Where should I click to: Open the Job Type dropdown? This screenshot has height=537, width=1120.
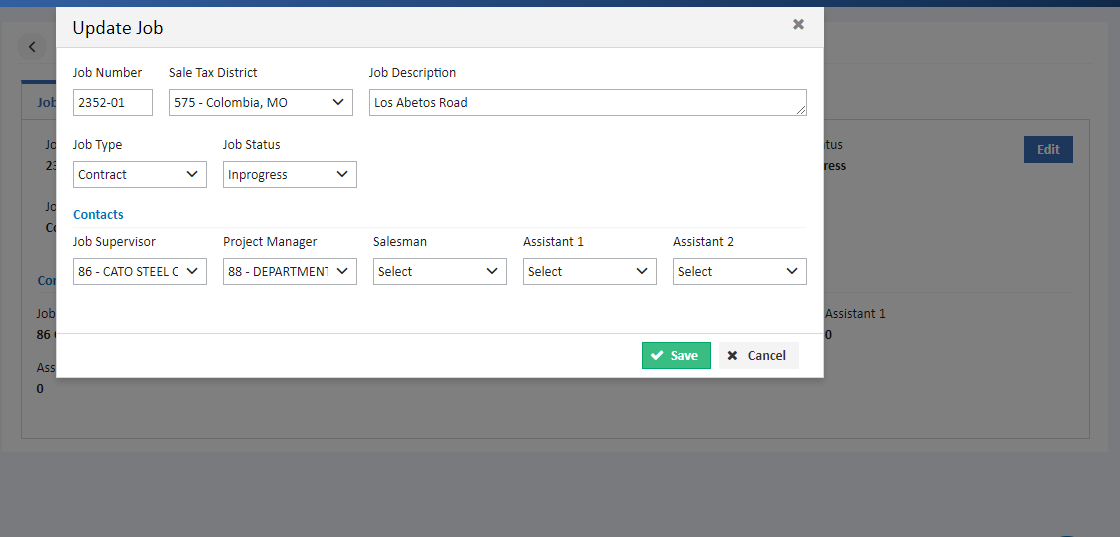pyautogui.click(x=140, y=175)
